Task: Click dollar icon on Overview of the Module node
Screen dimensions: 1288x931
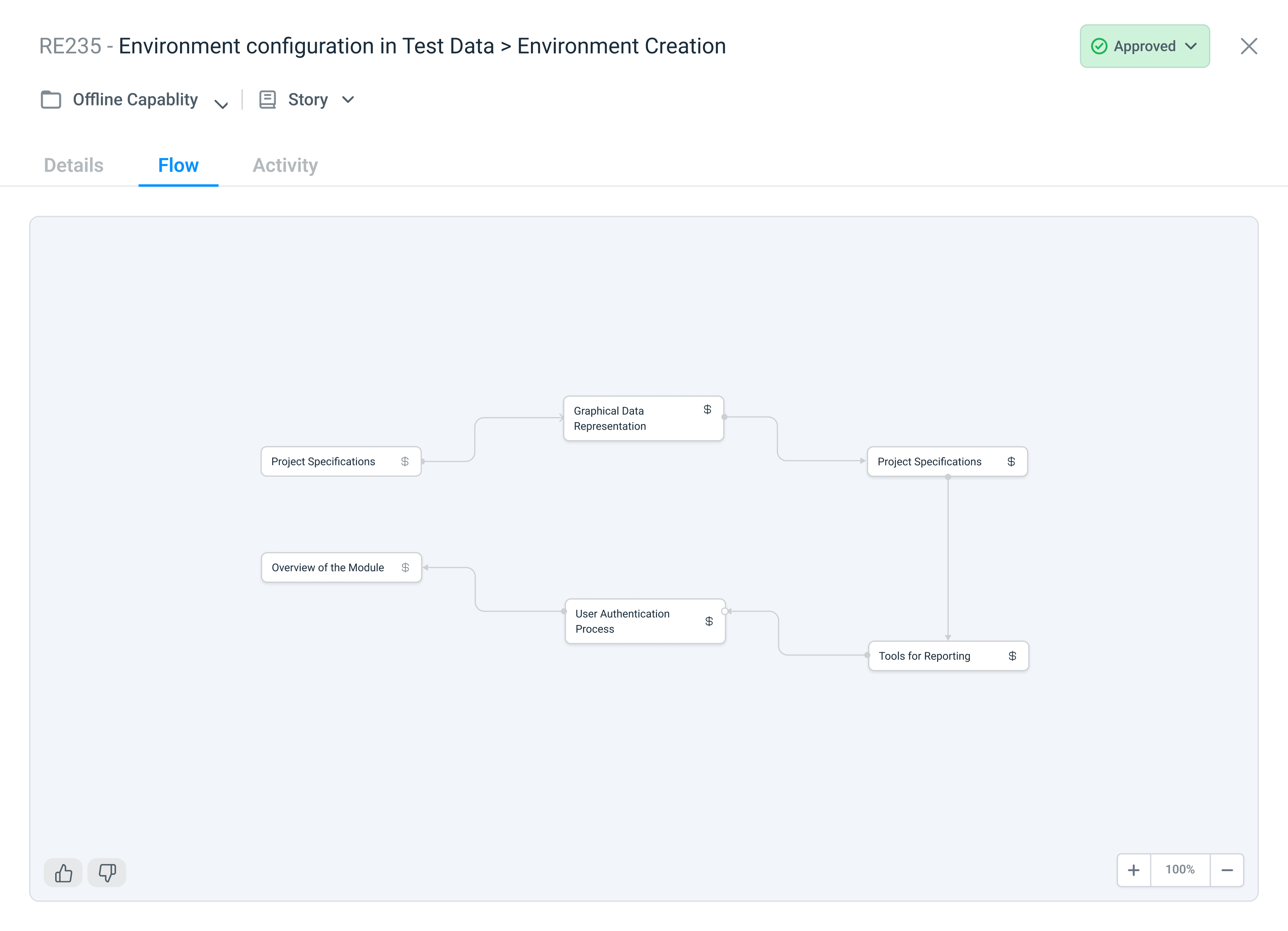Action: tap(405, 568)
